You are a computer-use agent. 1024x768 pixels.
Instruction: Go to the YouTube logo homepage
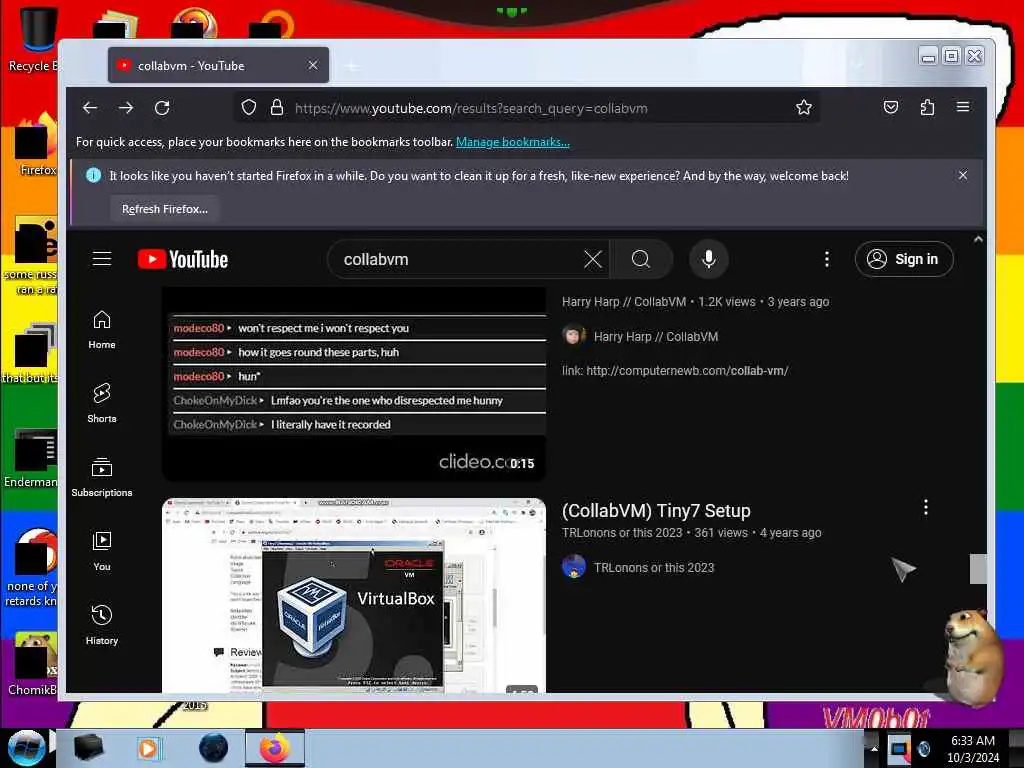(x=183, y=259)
